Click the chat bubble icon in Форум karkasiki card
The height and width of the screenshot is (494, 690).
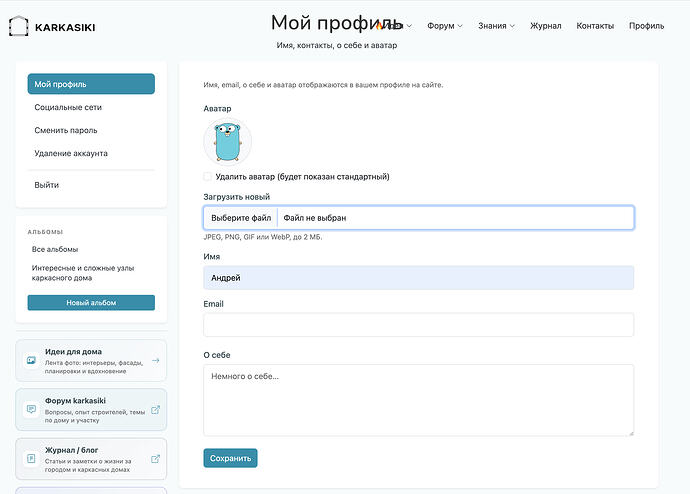[31, 410]
